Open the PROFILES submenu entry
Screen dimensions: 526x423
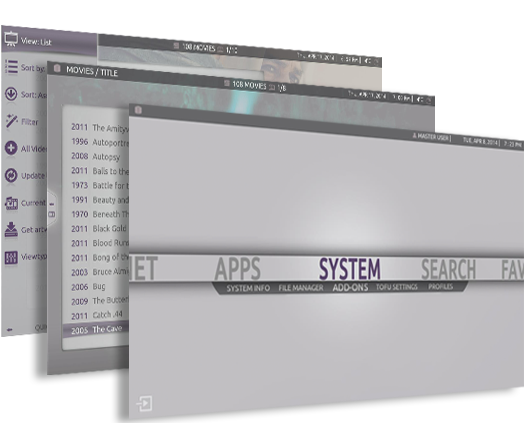pos(440,286)
